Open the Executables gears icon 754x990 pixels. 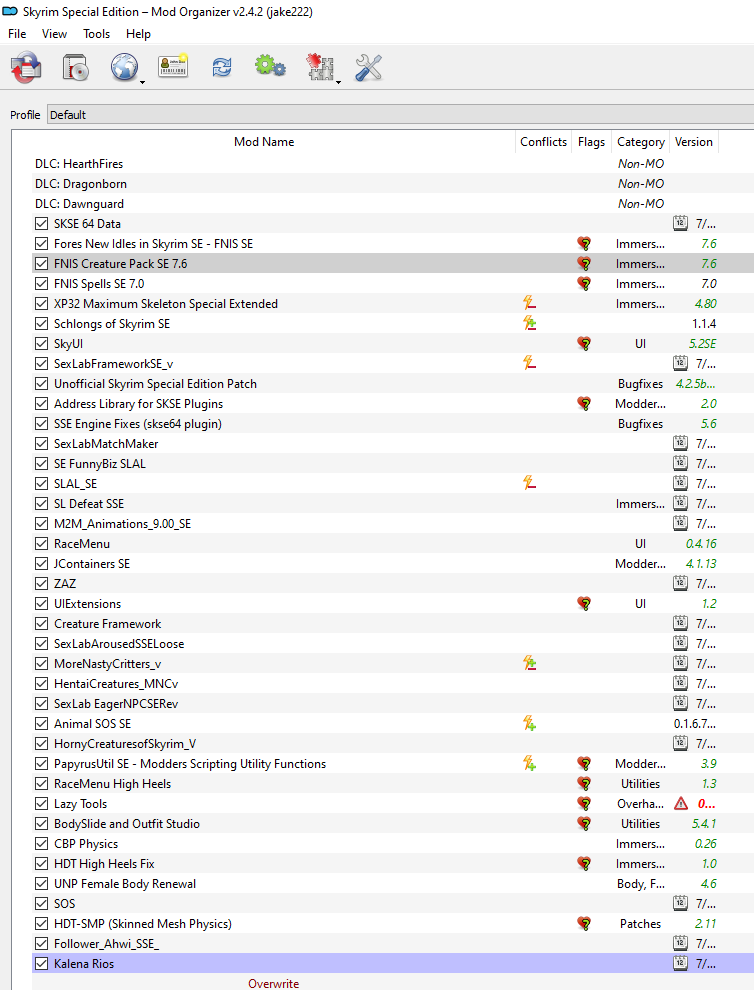(270, 66)
